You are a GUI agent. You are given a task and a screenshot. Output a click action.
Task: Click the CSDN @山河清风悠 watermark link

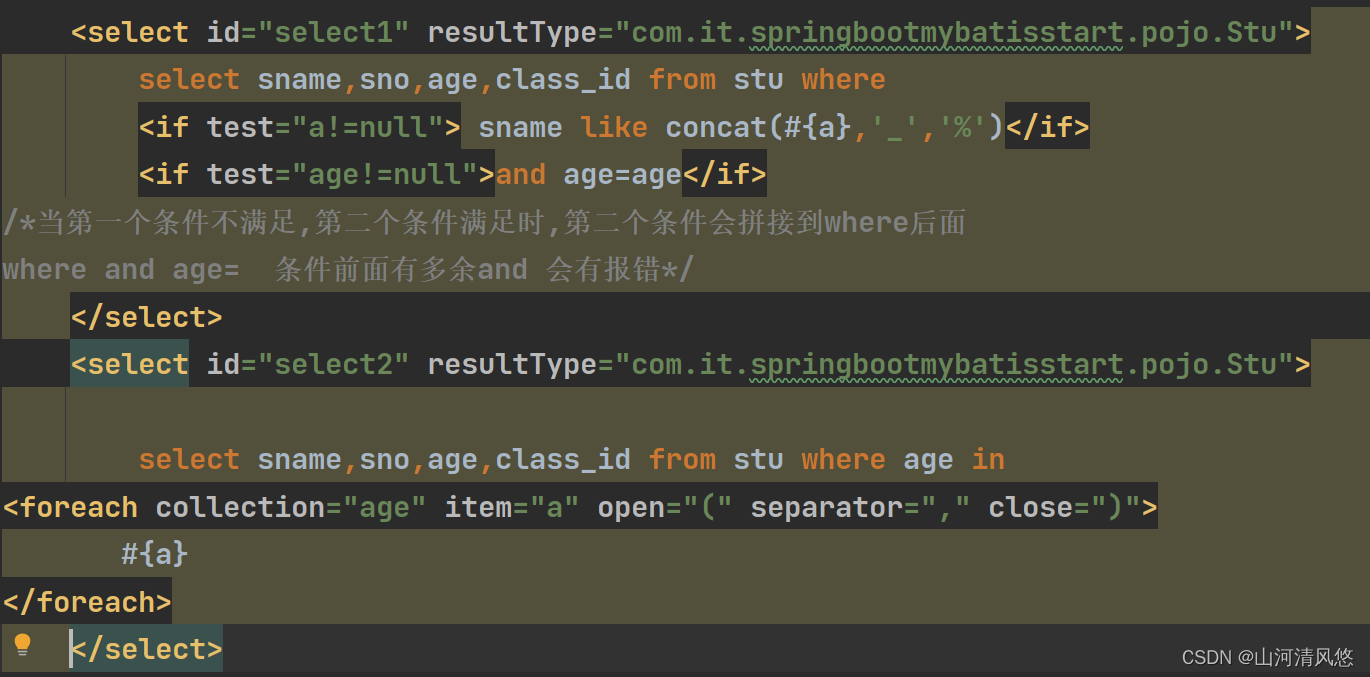click(1269, 657)
